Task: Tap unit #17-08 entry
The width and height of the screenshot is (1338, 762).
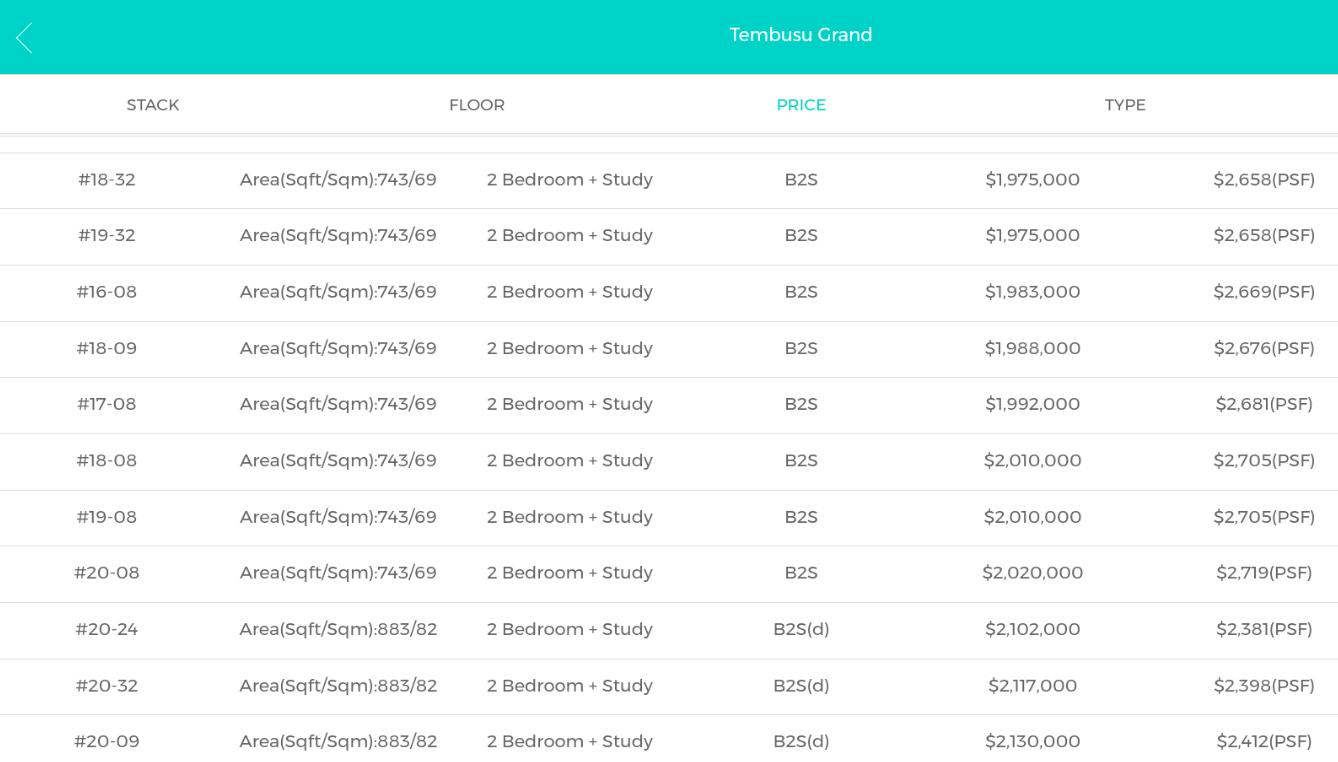Action: click(x=107, y=404)
